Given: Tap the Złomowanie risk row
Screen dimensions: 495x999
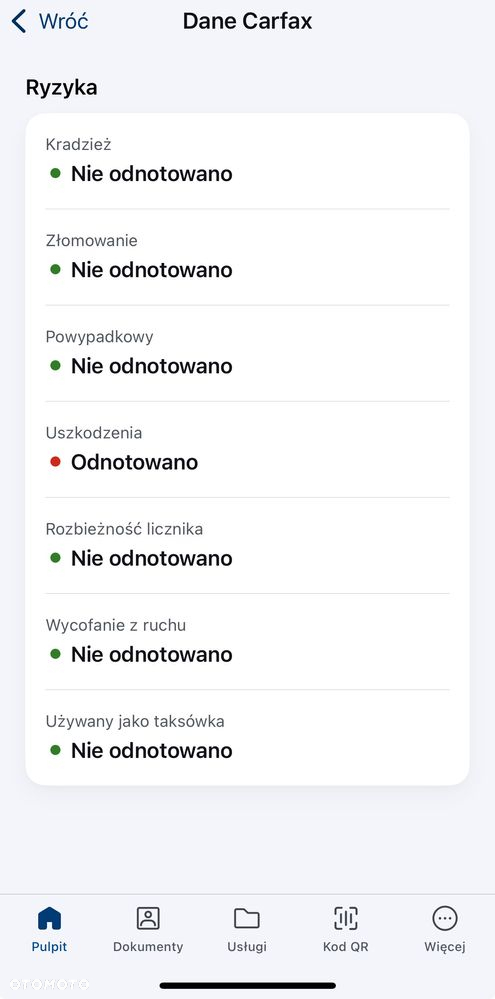Looking at the screenshot, I should pyautogui.click(x=247, y=257).
